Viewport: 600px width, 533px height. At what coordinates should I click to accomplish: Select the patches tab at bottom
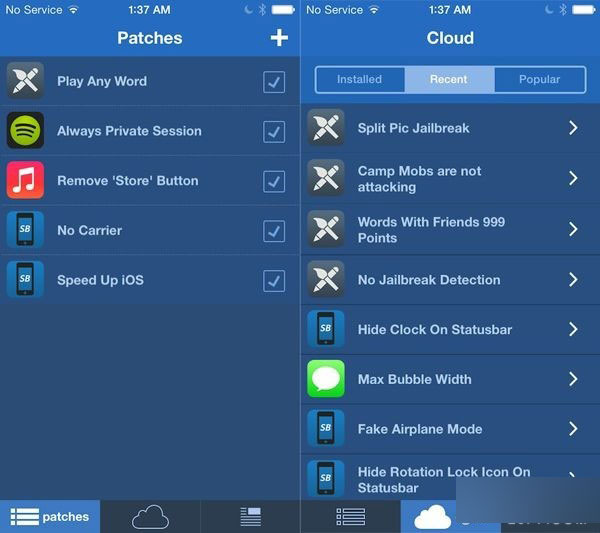coord(50,517)
